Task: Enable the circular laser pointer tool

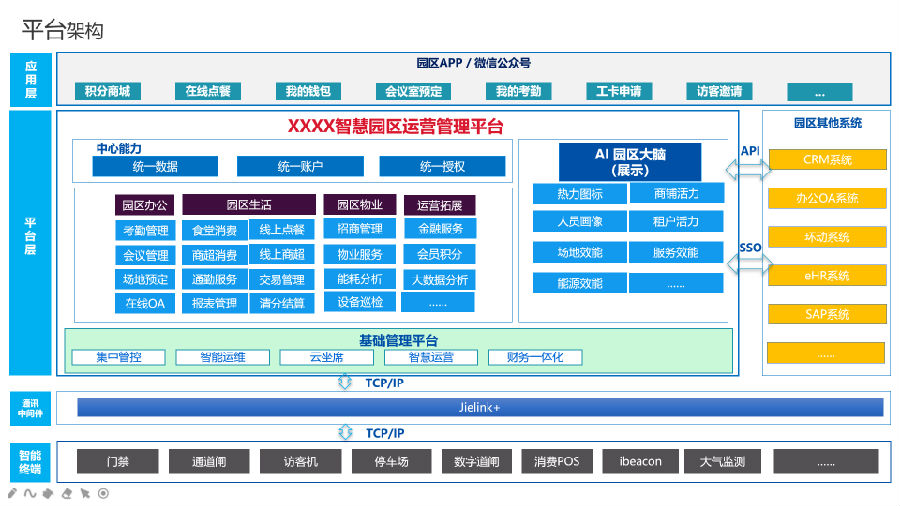Action: [x=103, y=493]
